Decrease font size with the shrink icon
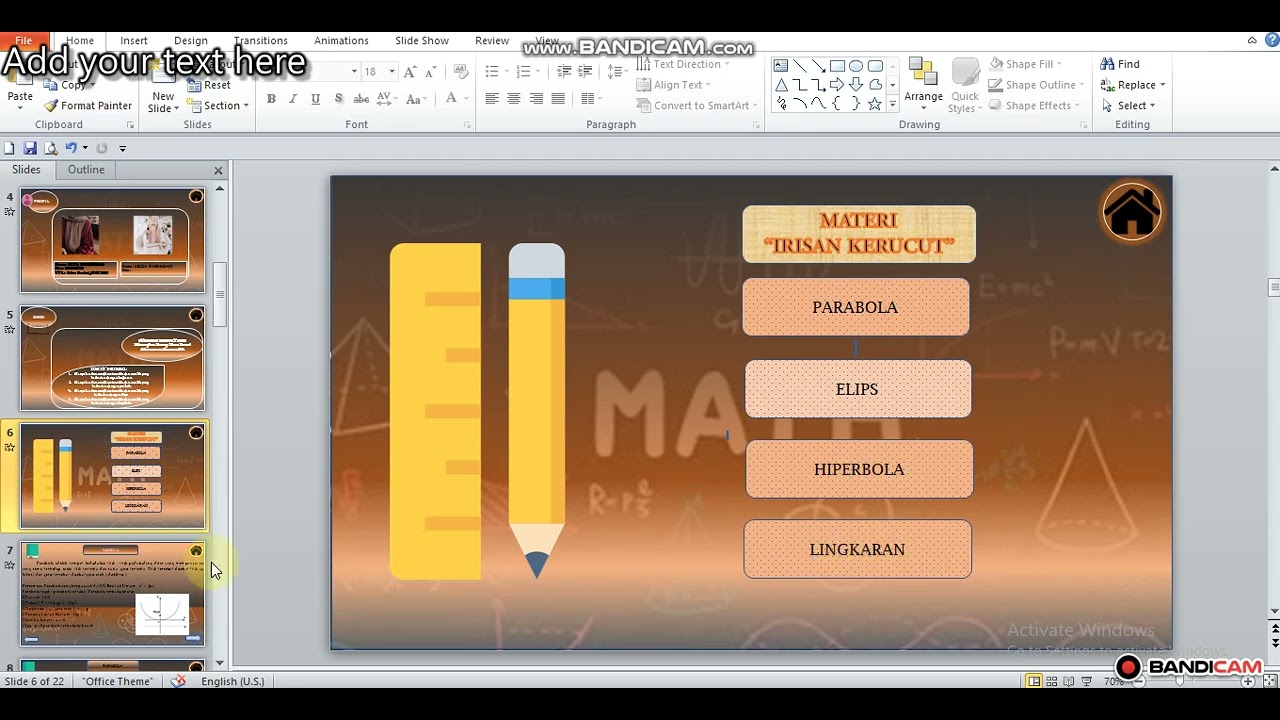The width and height of the screenshot is (1280, 720). coord(430,72)
